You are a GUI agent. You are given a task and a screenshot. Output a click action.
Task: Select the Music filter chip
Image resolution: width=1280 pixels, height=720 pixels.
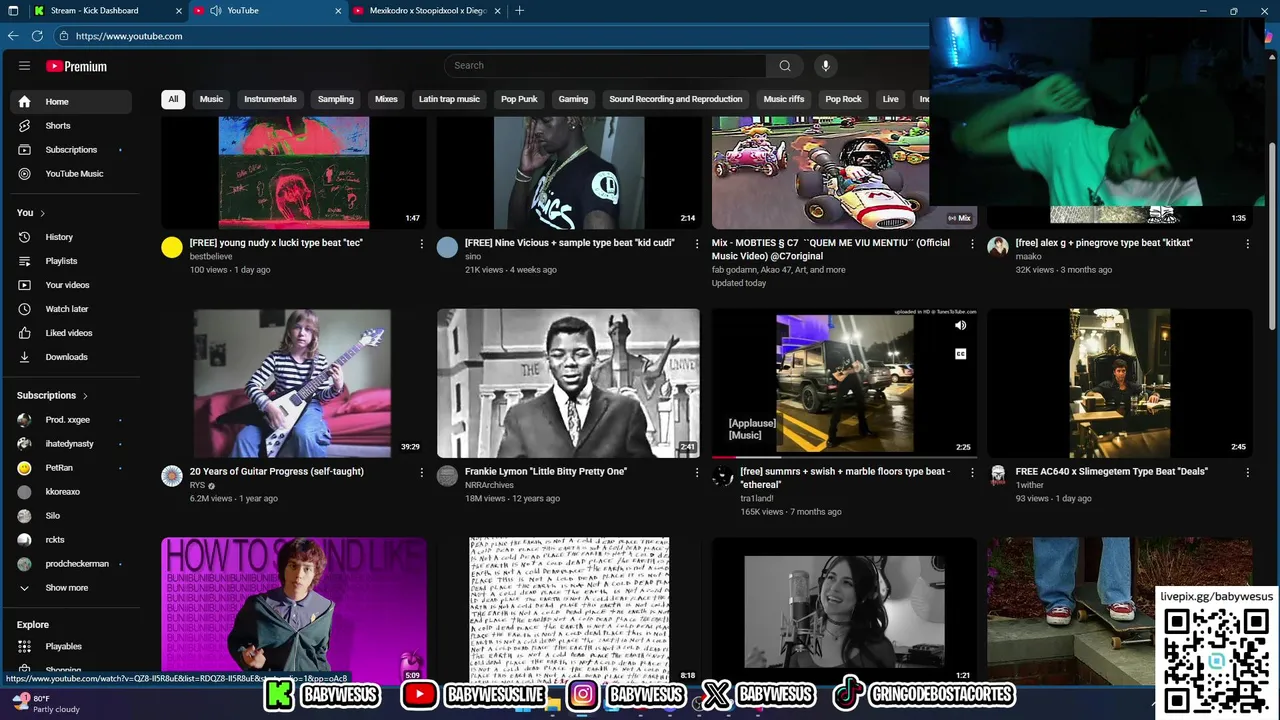pyautogui.click(x=211, y=99)
